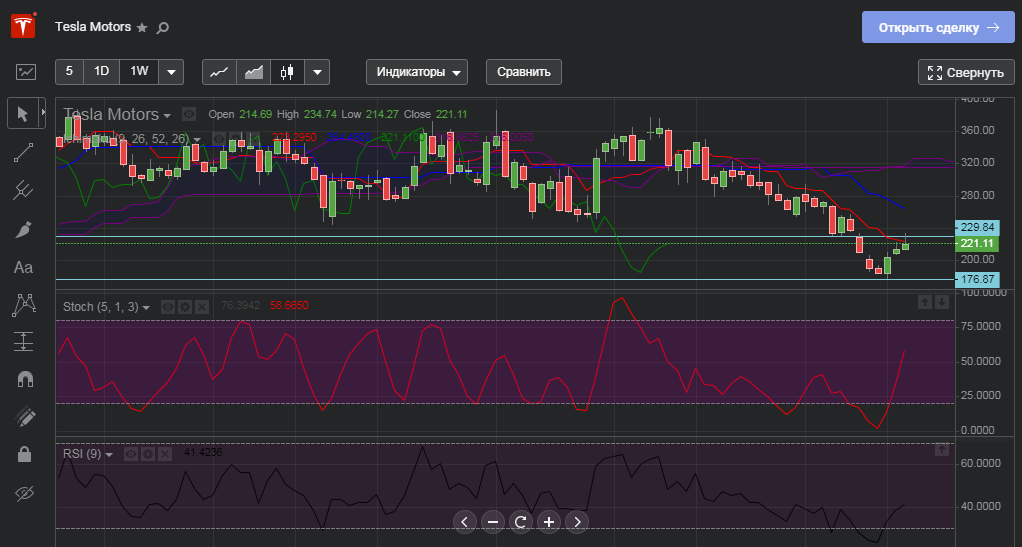Hide all drawings with crossed-eye icon
Image resolution: width=1022 pixels, height=547 pixels.
click(25, 492)
